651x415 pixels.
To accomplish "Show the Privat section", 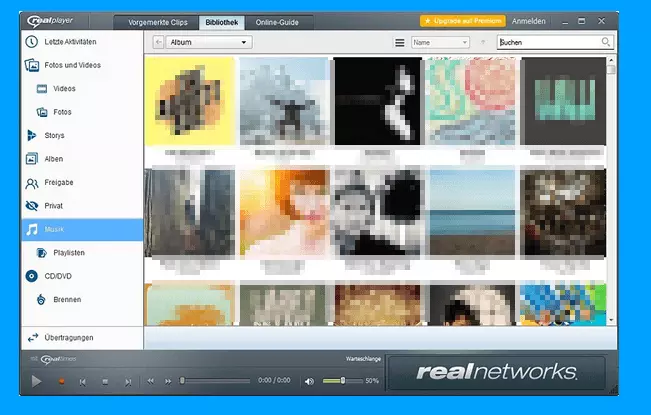I will tap(82, 206).
